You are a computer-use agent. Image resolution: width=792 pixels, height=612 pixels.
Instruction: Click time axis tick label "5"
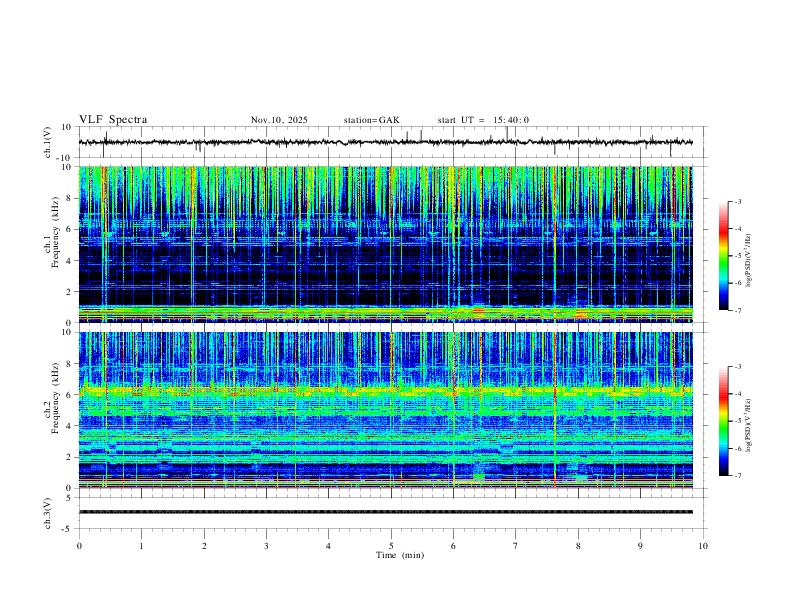pos(391,546)
